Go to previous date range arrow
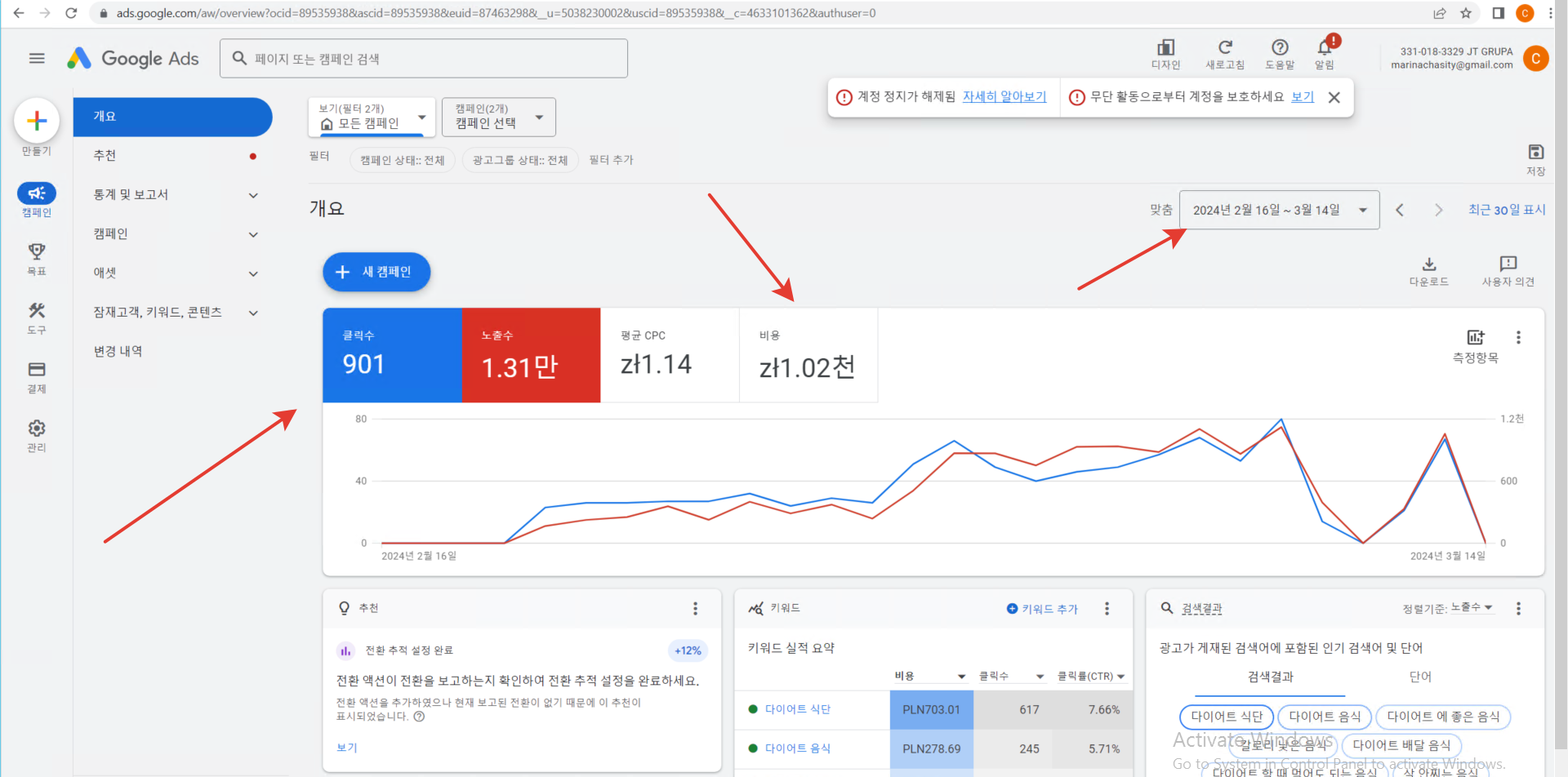 tap(1400, 210)
